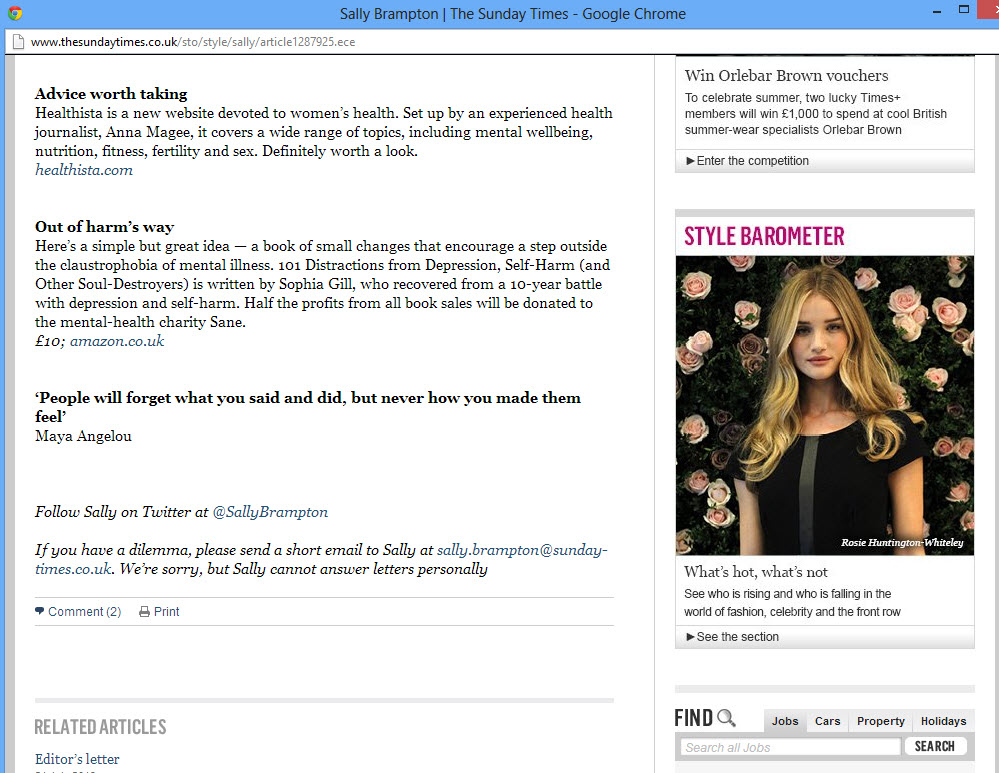
Task: Minimize the Chrome window
Action: click(x=937, y=11)
